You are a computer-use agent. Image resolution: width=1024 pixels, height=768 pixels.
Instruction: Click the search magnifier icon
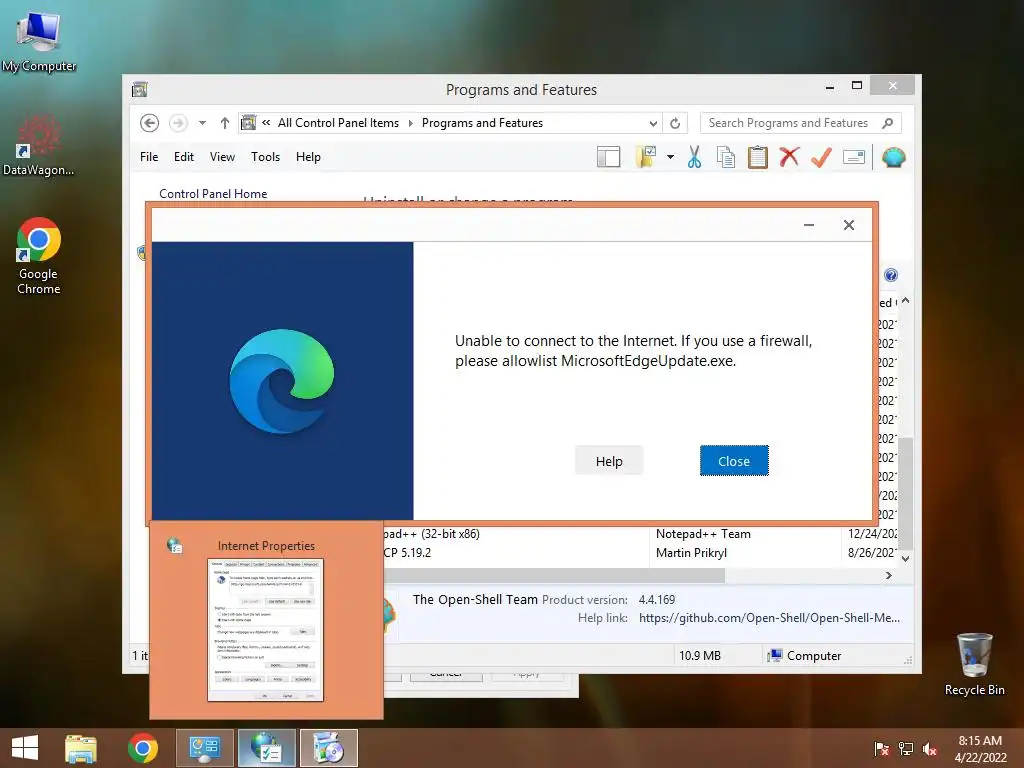tap(888, 123)
